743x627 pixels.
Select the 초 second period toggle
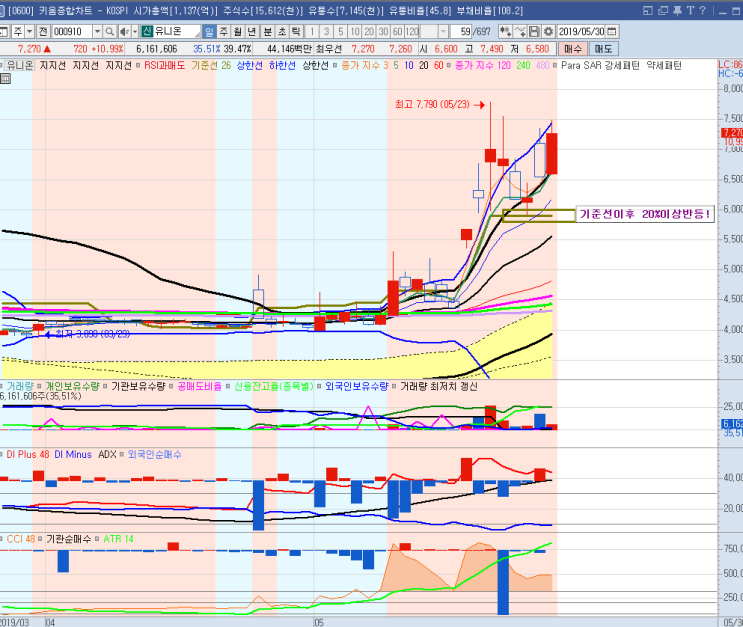coord(282,32)
